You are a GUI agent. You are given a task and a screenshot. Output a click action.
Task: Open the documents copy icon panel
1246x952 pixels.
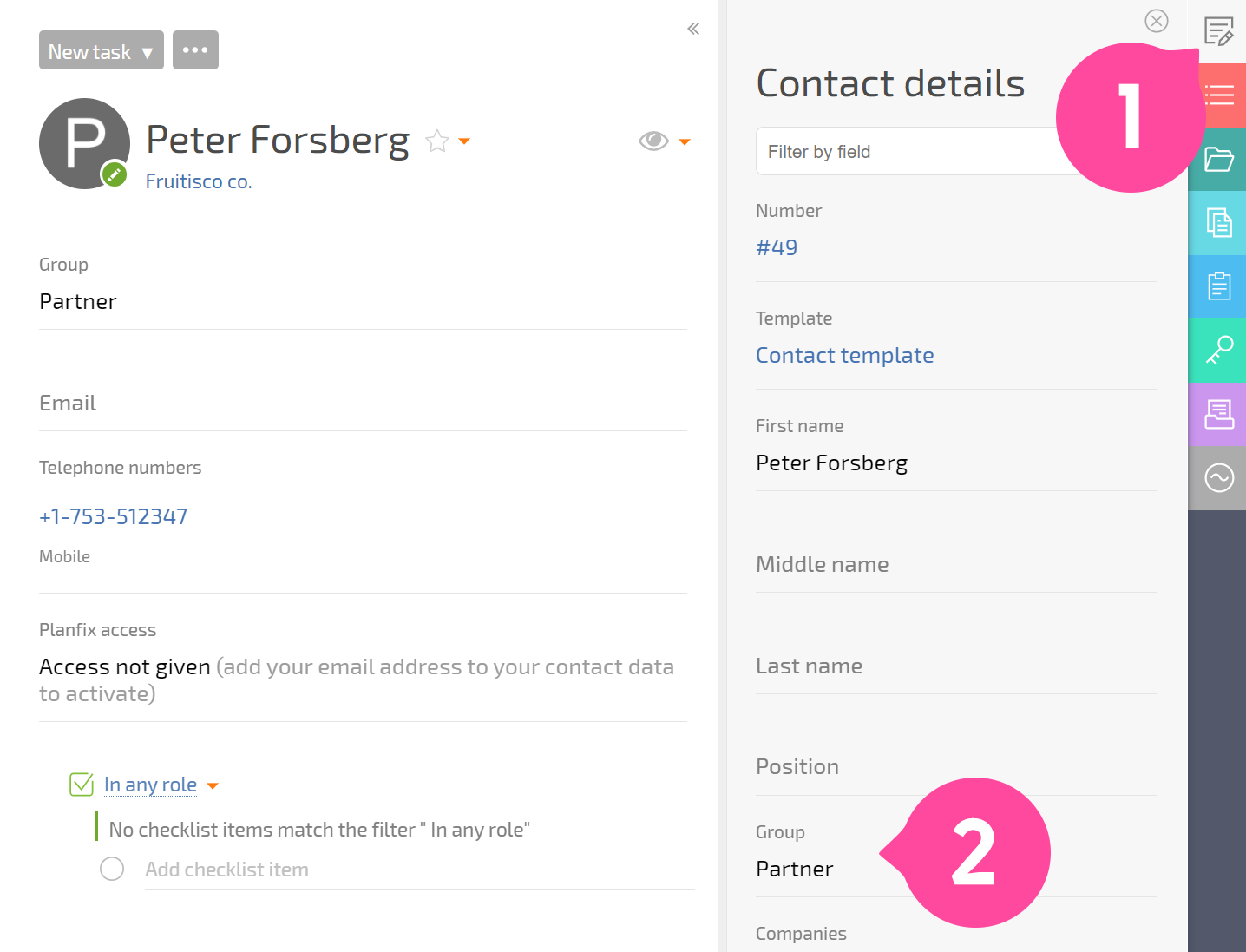1218,223
